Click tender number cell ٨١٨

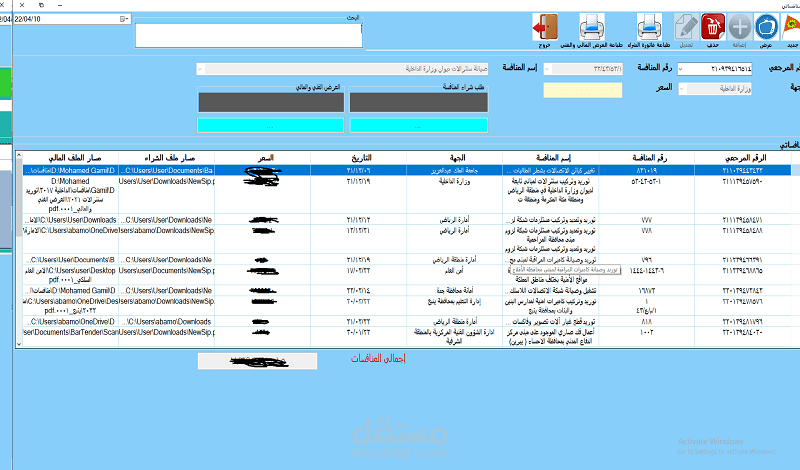pyautogui.click(x=646, y=322)
